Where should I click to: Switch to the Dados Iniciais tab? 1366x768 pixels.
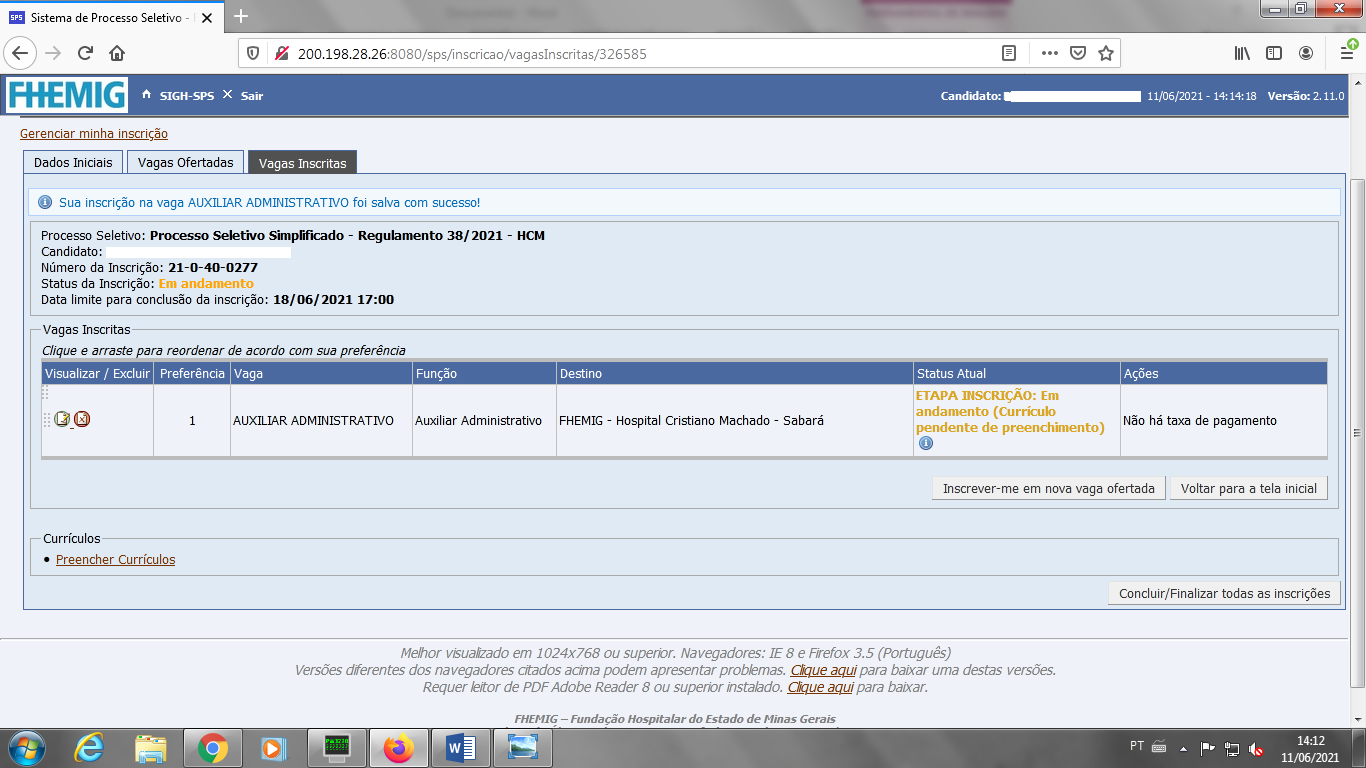pyautogui.click(x=73, y=162)
